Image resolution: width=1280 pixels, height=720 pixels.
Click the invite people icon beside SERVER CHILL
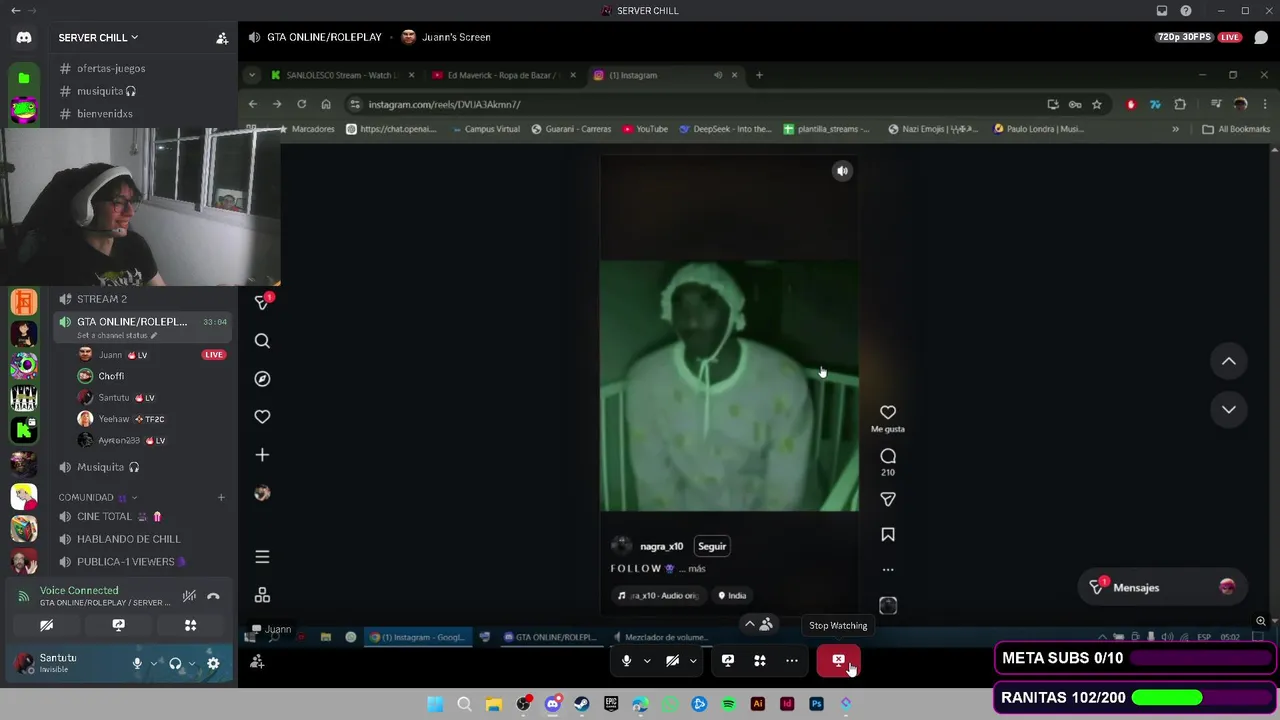pos(222,38)
